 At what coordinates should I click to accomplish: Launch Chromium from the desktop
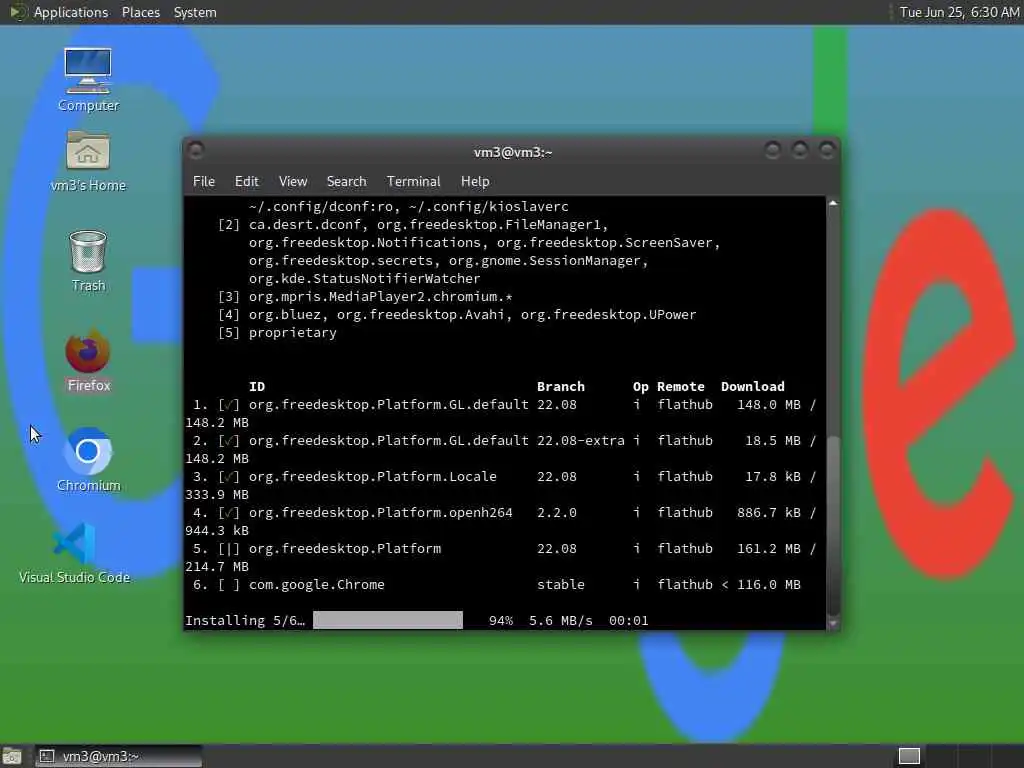(88, 460)
